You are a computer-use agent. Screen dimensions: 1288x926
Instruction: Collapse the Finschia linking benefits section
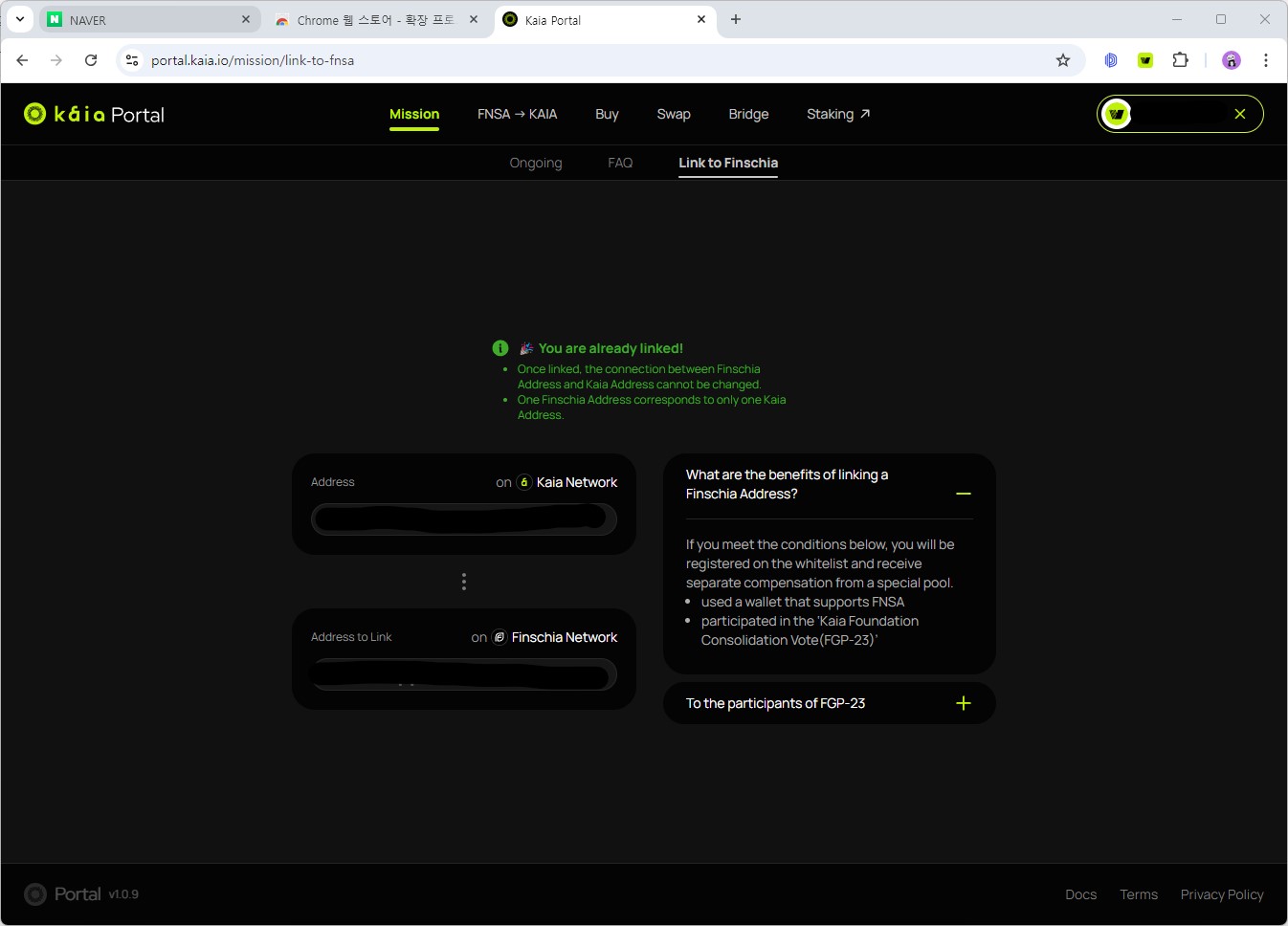964,494
